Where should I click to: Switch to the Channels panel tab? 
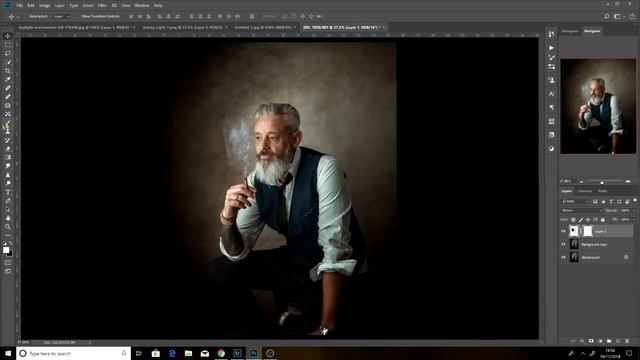[584, 191]
